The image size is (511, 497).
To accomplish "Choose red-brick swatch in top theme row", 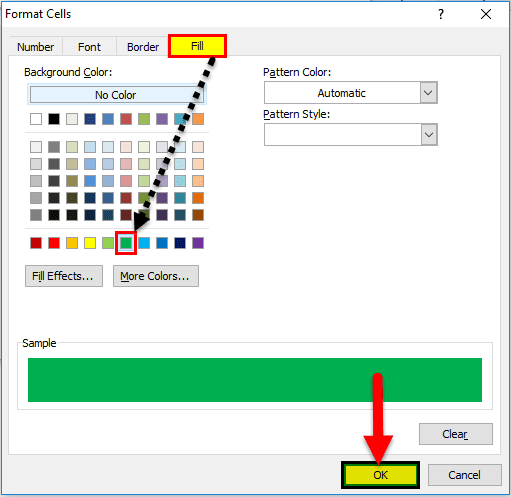I will click(x=126, y=119).
